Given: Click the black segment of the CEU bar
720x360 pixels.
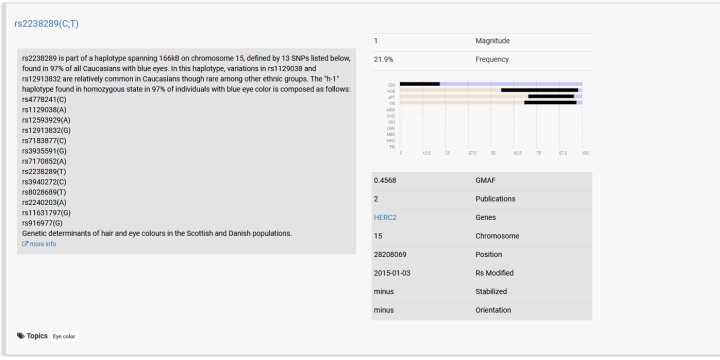Looking at the screenshot, I should (x=420, y=84).
